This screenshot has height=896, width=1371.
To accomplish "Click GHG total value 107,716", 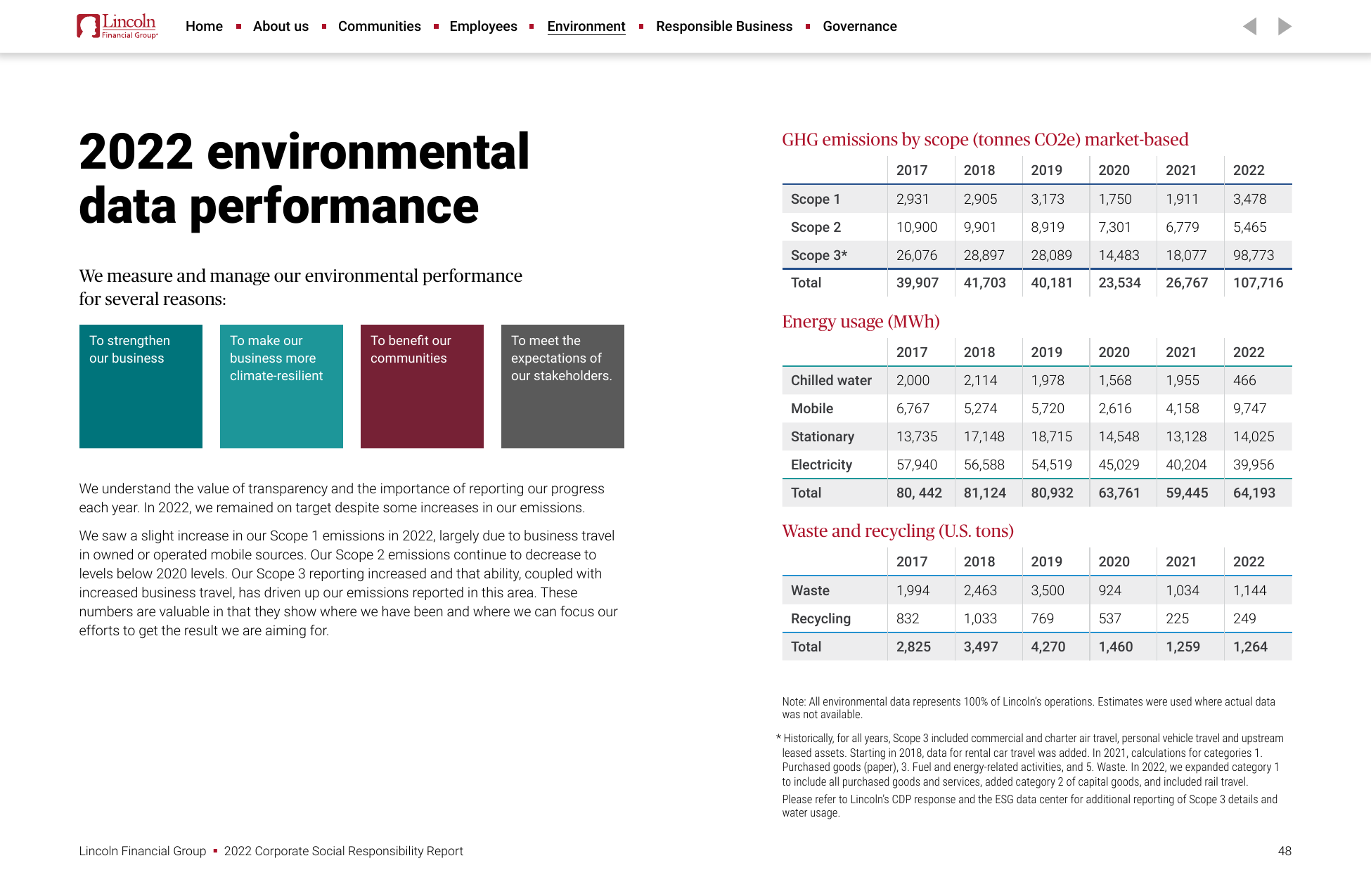I will [x=1258, y=283].
